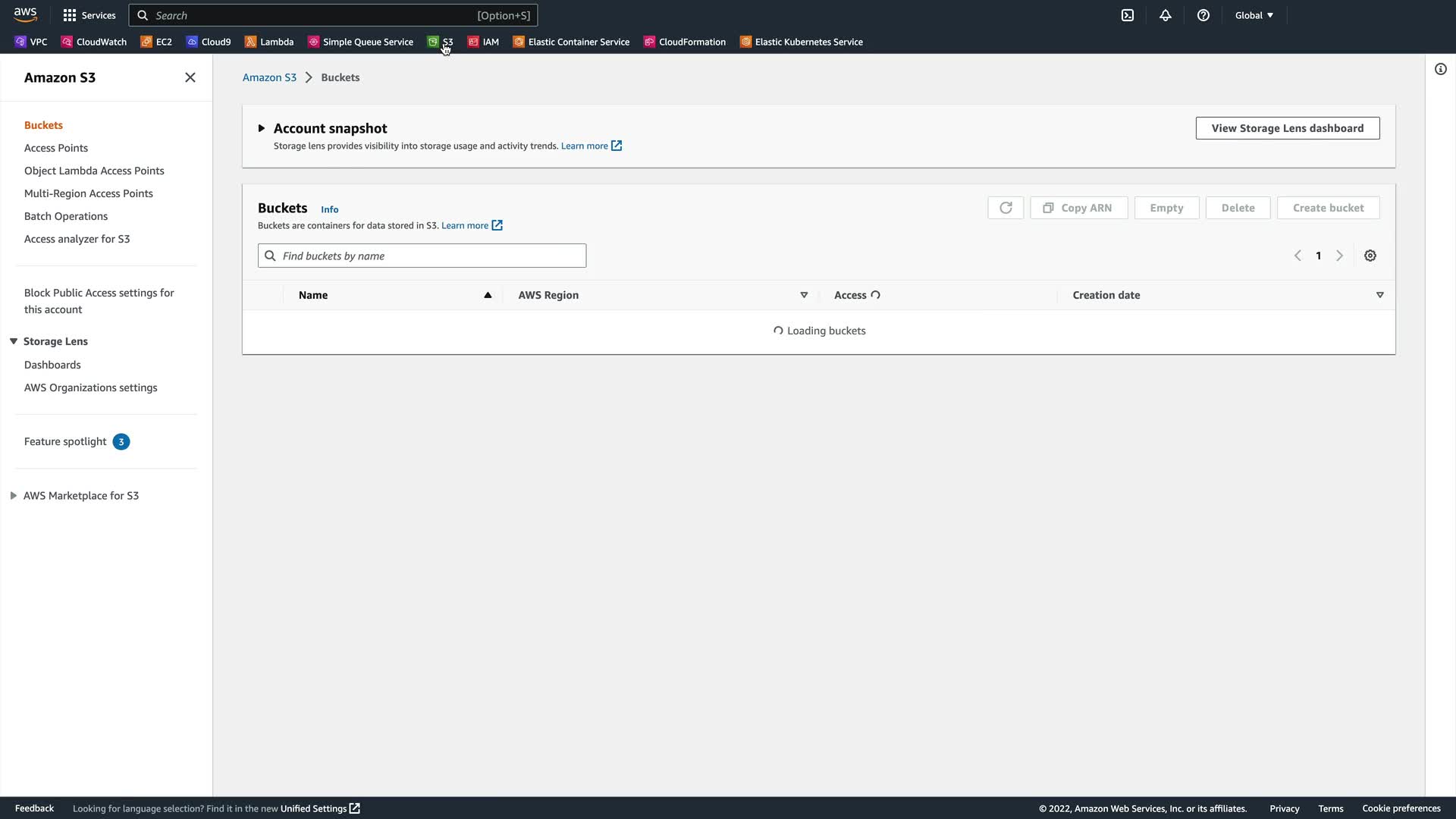Viewport: 1456px width, 819px height.
Task: Open the Services grid menu
Action: [x=89, y=15]
